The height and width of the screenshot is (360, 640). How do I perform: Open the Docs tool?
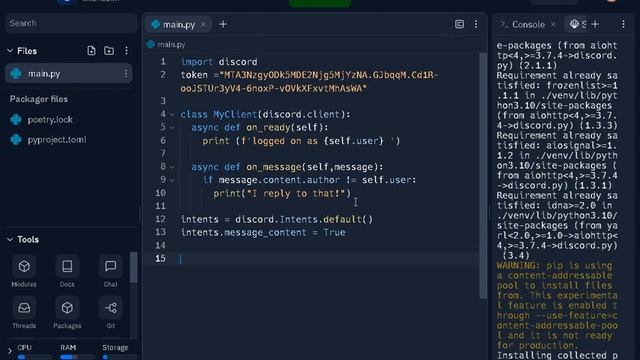coord(67,271)
